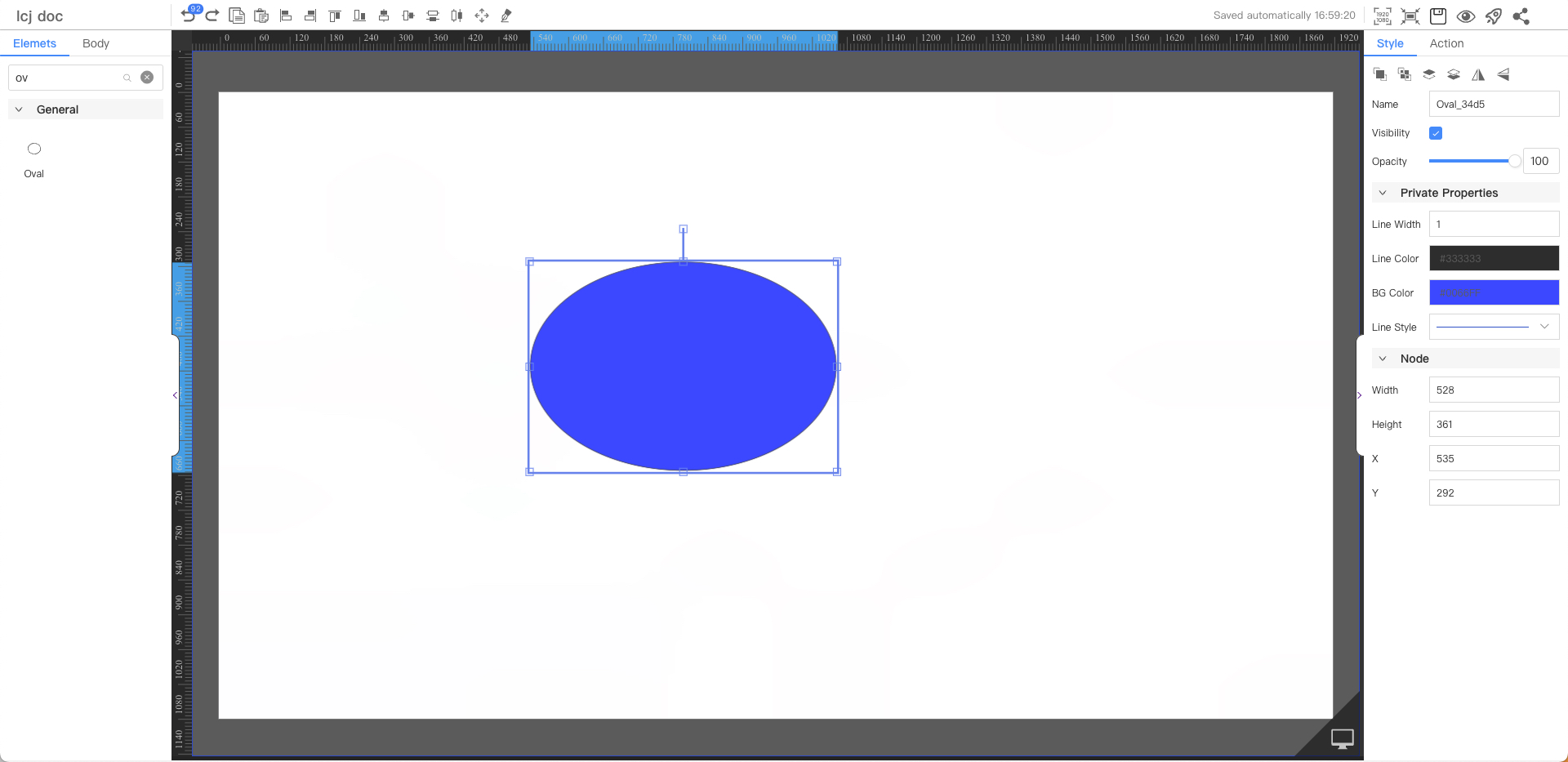Bring the oval to front
1568x762 pixels.
coord(1380,74)
